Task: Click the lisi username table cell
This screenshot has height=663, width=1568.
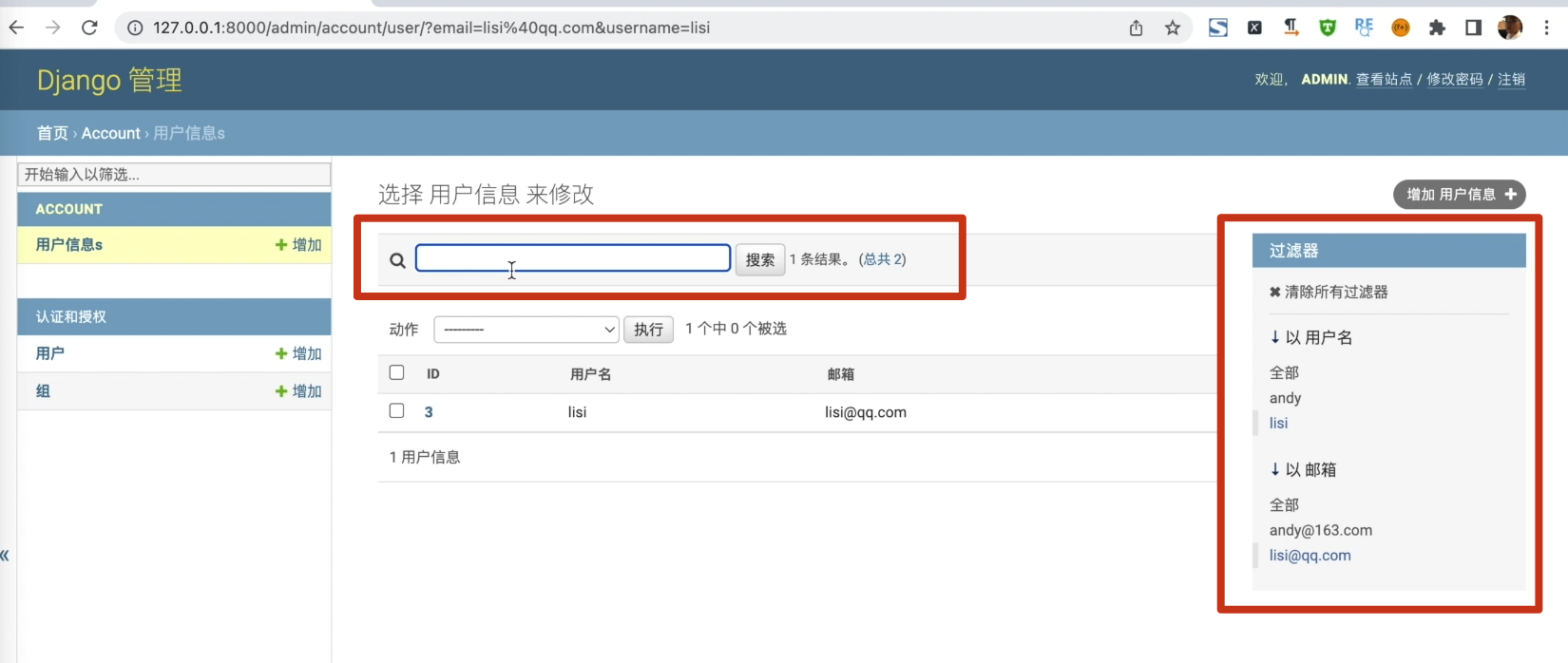Action: click(x=578, y=412)
